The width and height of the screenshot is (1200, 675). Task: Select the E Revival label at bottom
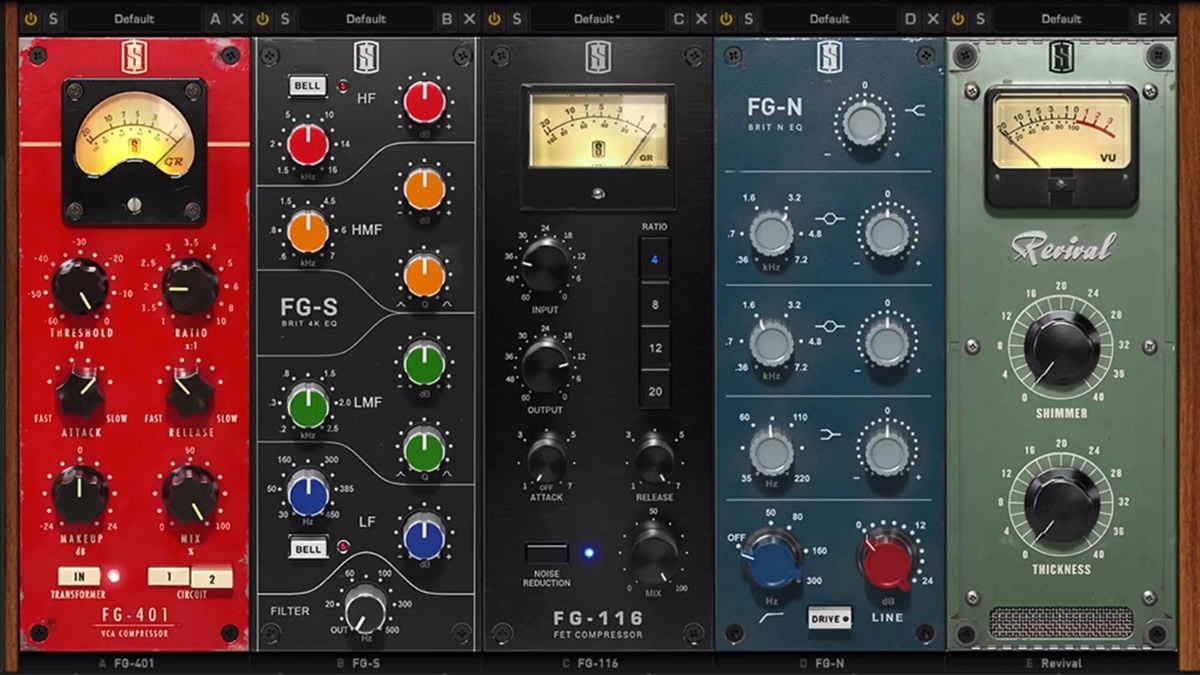click(1053, 663)
